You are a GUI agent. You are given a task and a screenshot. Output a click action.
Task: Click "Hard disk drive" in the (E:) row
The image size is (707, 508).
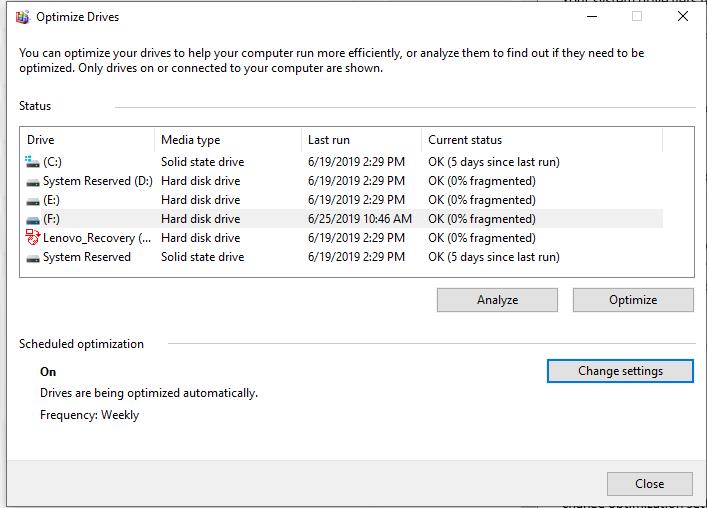[x=201, y=200]
